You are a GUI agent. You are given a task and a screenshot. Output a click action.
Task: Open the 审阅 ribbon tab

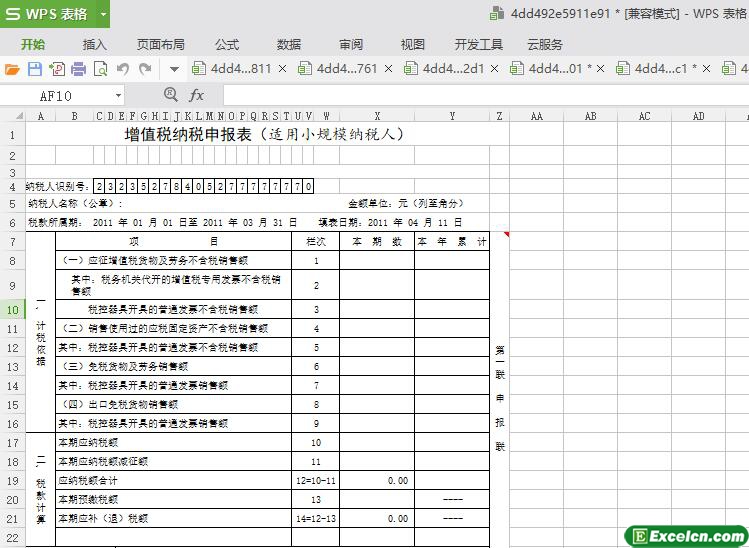pyautogui.click(x=351, y=44)
